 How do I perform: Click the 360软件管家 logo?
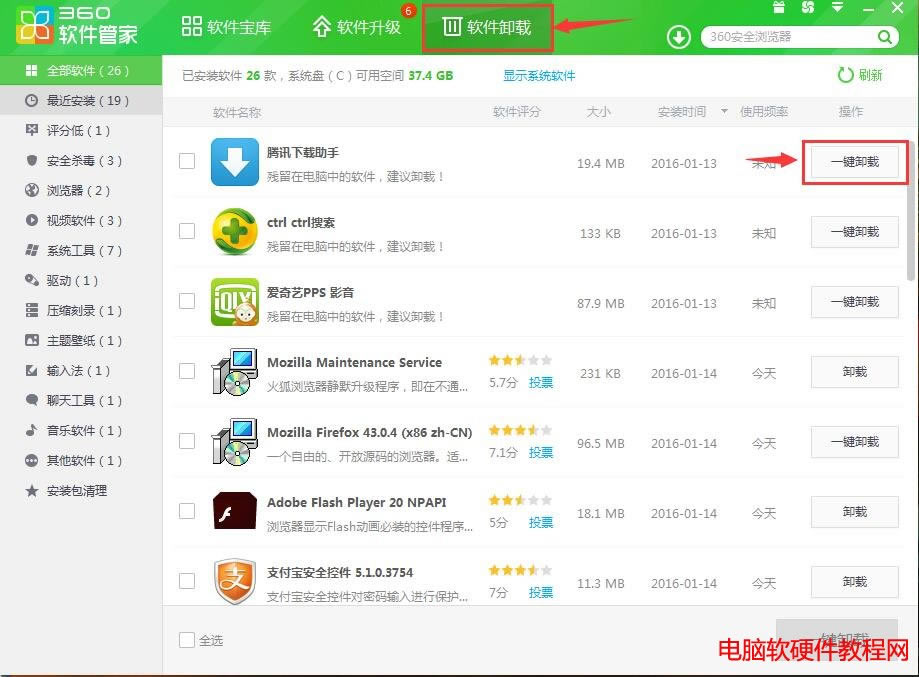click(77, 26)
